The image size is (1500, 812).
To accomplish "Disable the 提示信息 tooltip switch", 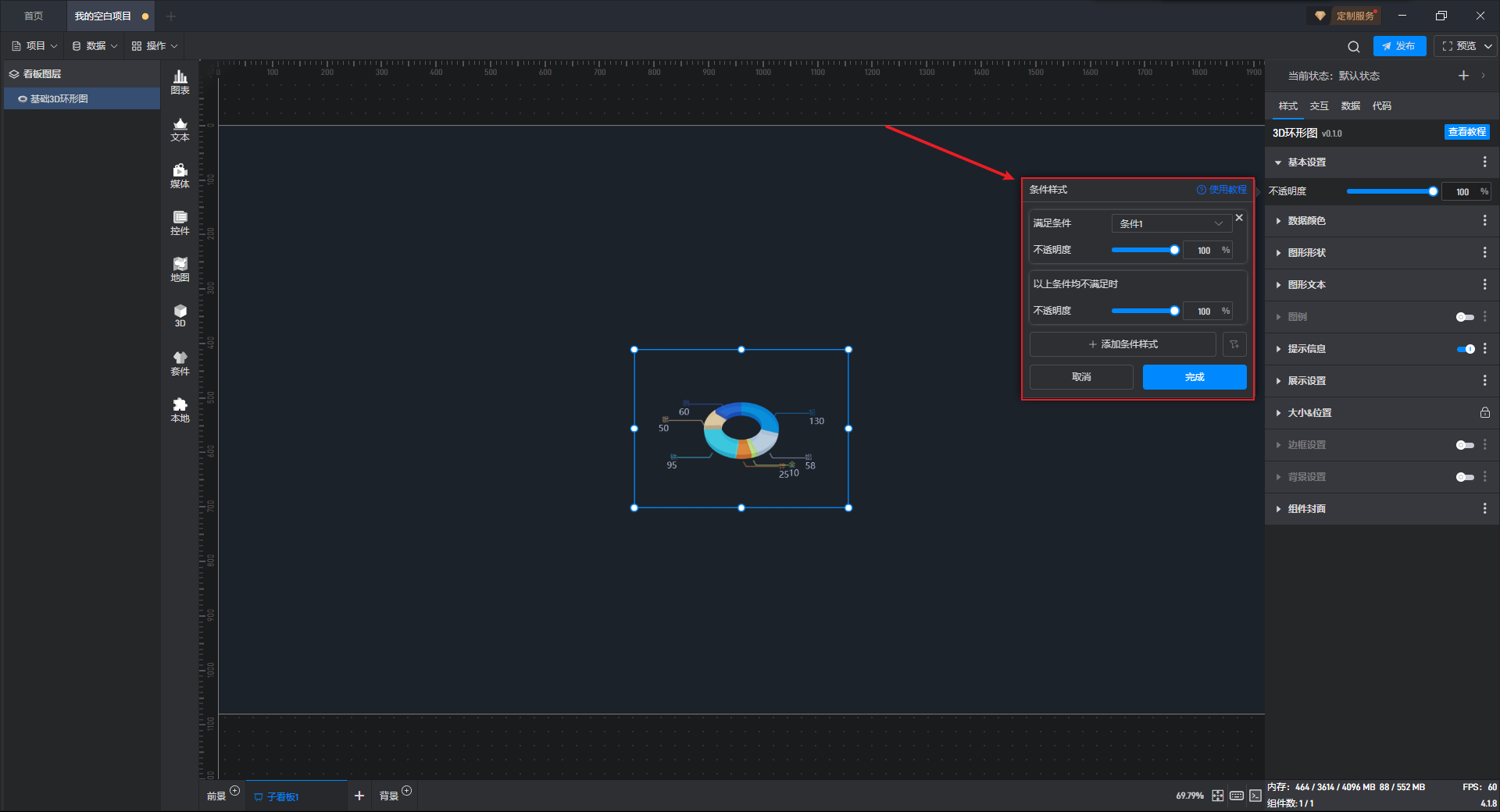I will 1465,349.
